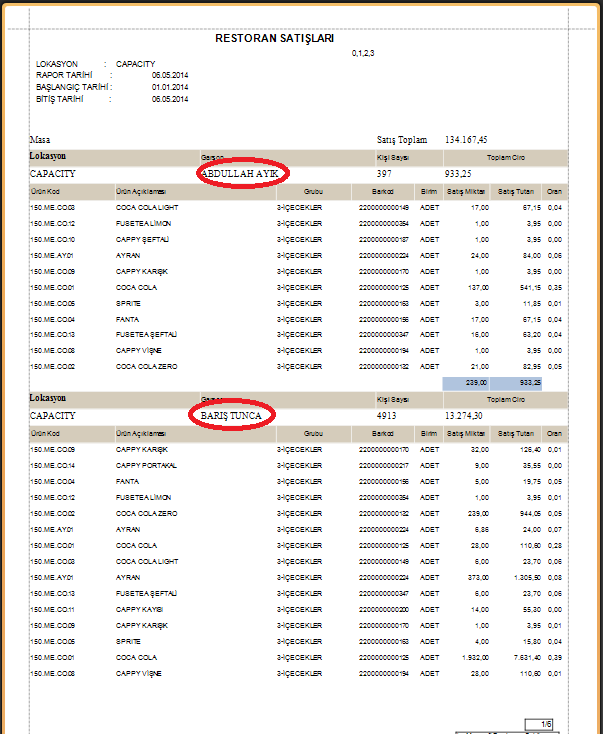
Task: Click the sales amount 7.631,40
Action: 528,658
